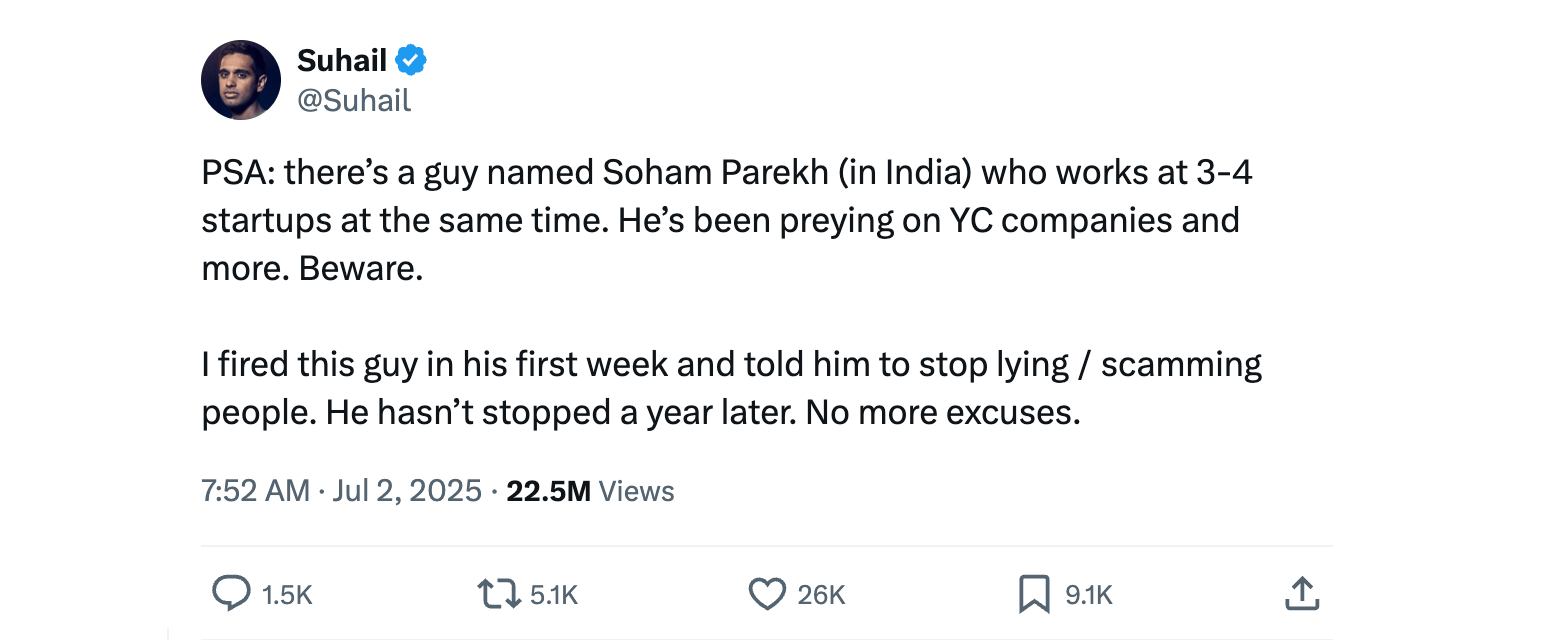This screenshot has height=640, width=1544.
Task: Click the reply icon on the tweet
Action: (x=232, y=594)
